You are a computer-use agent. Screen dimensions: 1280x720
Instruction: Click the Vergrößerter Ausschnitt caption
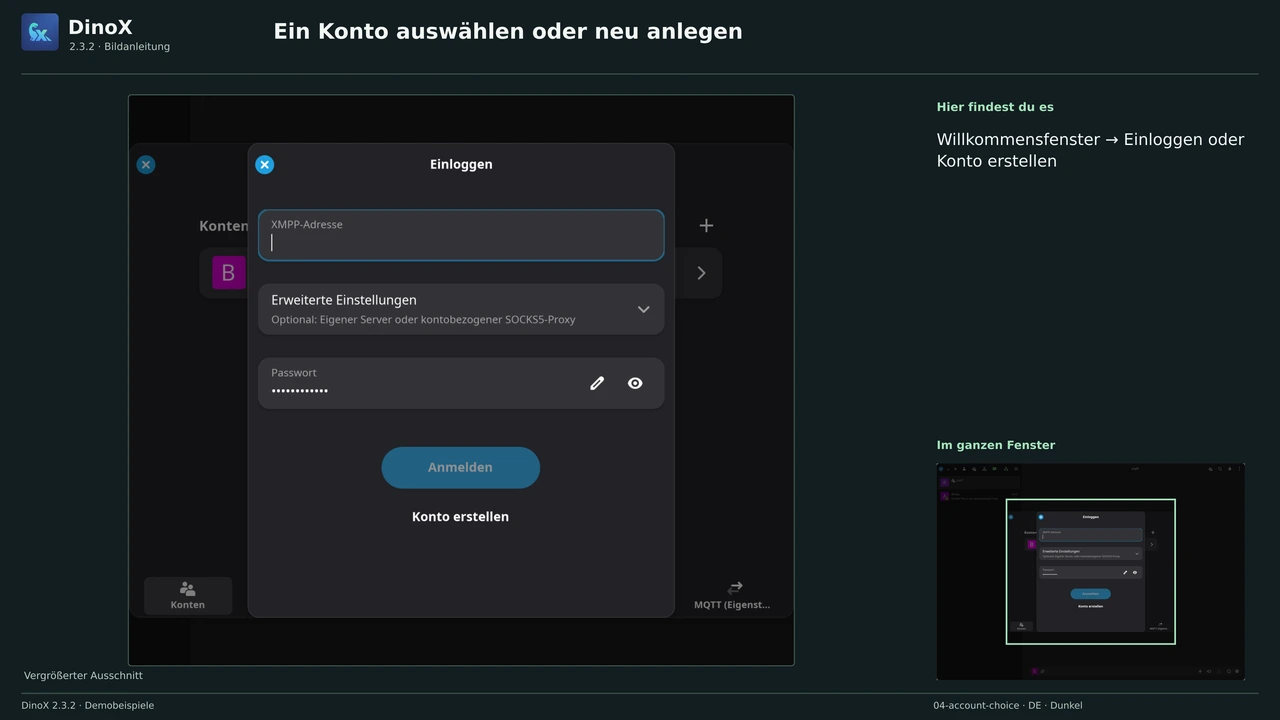[83, 676]
